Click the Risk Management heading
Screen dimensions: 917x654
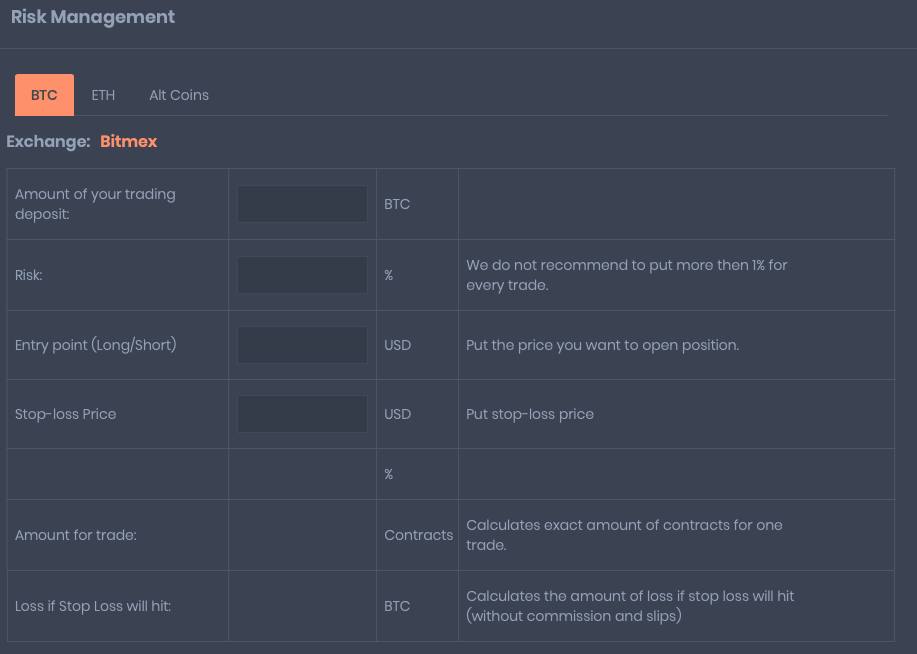coord(93,17)
